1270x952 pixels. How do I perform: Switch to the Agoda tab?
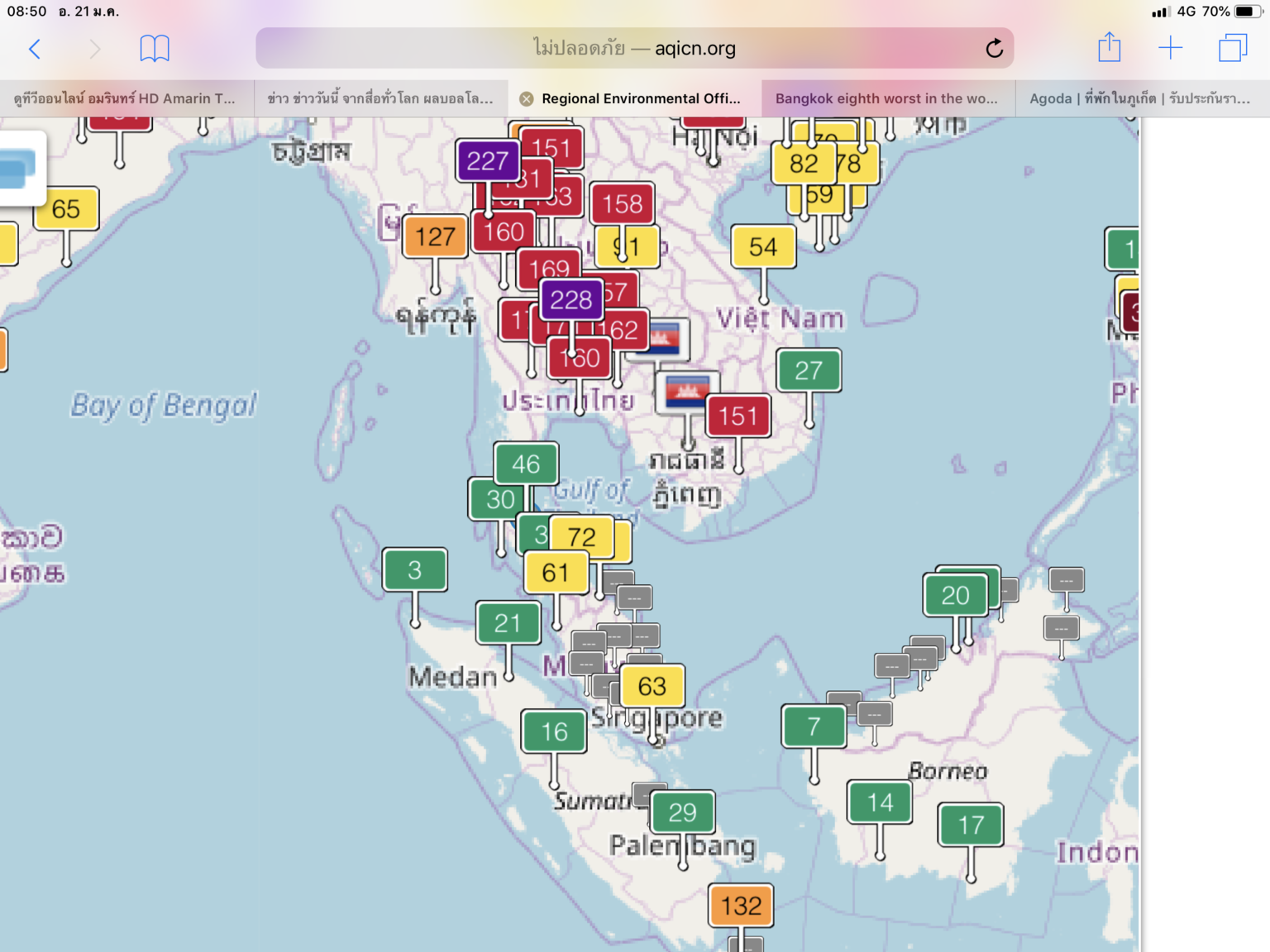[x=1139, y=99]
